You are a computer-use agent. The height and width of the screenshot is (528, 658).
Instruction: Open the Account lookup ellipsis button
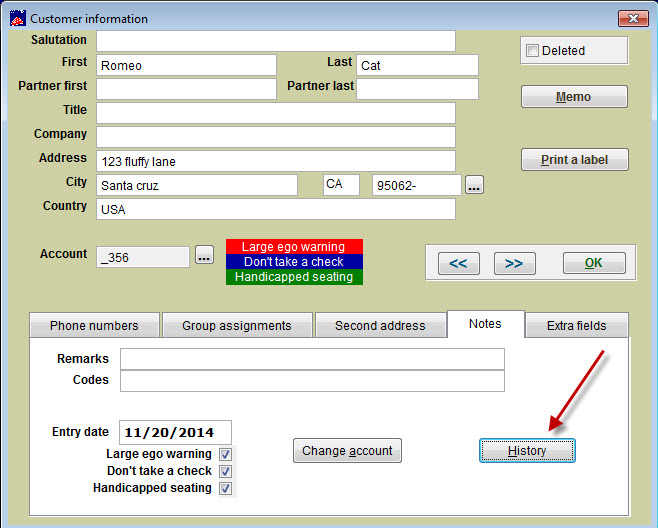click(204, 255)
